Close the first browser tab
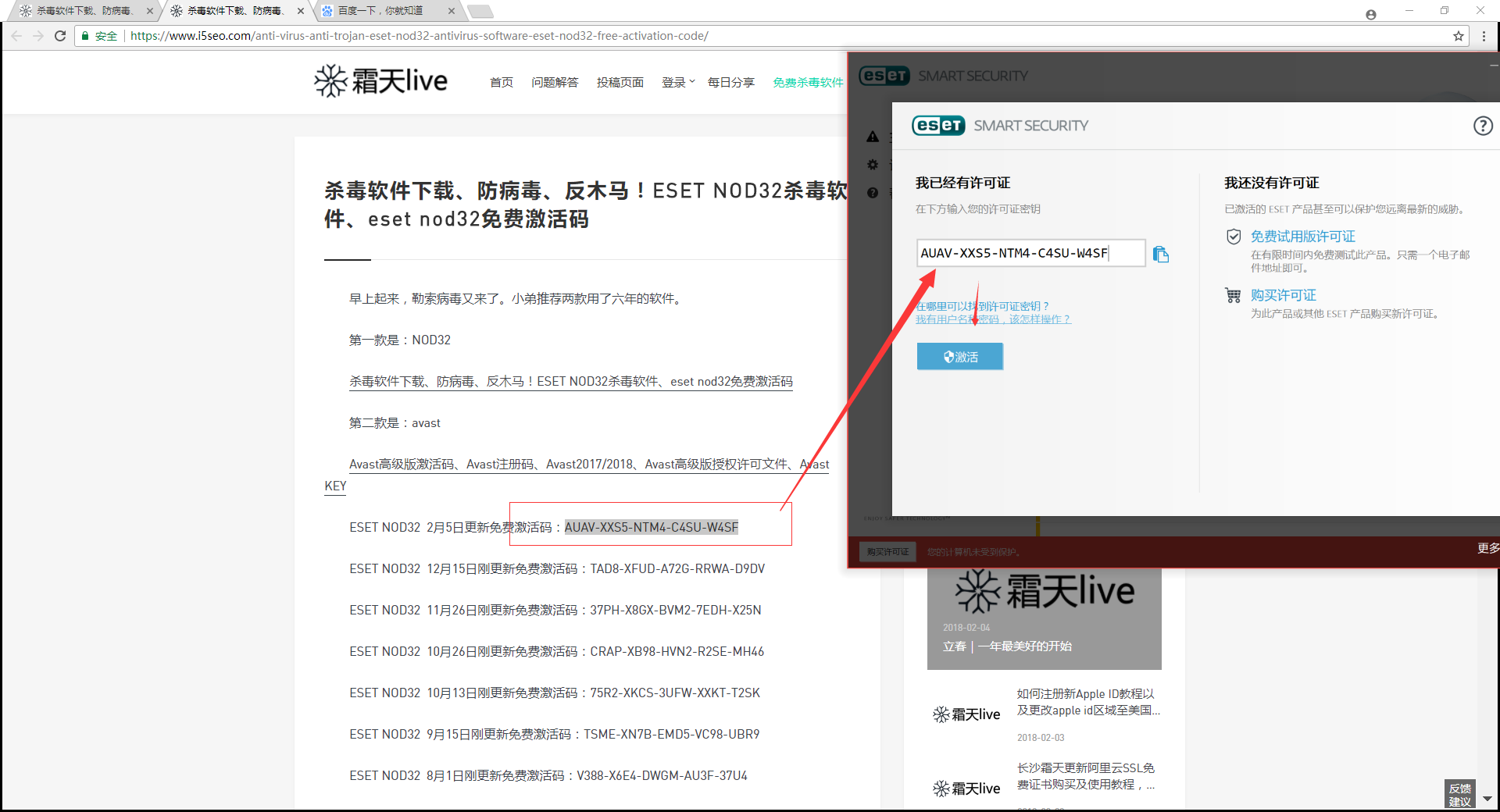 coord(150,11)
